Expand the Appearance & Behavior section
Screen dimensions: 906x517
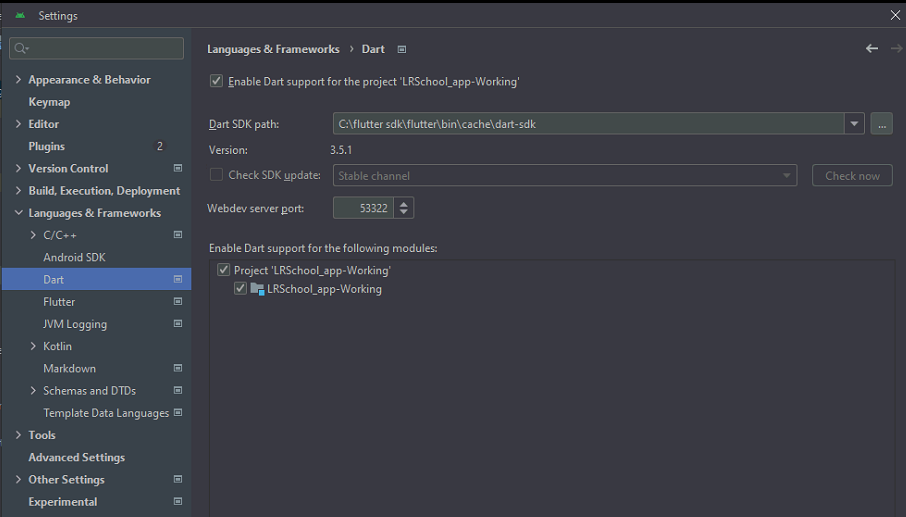pyautogui.click(x=19, y=80)
